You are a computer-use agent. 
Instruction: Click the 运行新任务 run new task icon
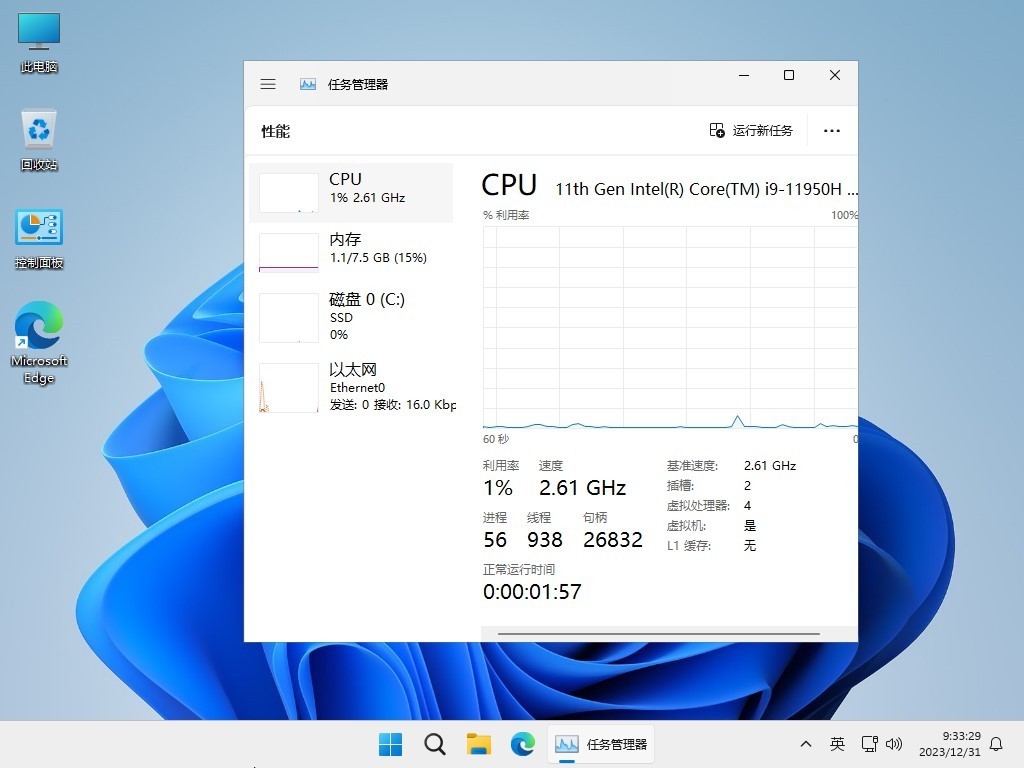(717, 130)
